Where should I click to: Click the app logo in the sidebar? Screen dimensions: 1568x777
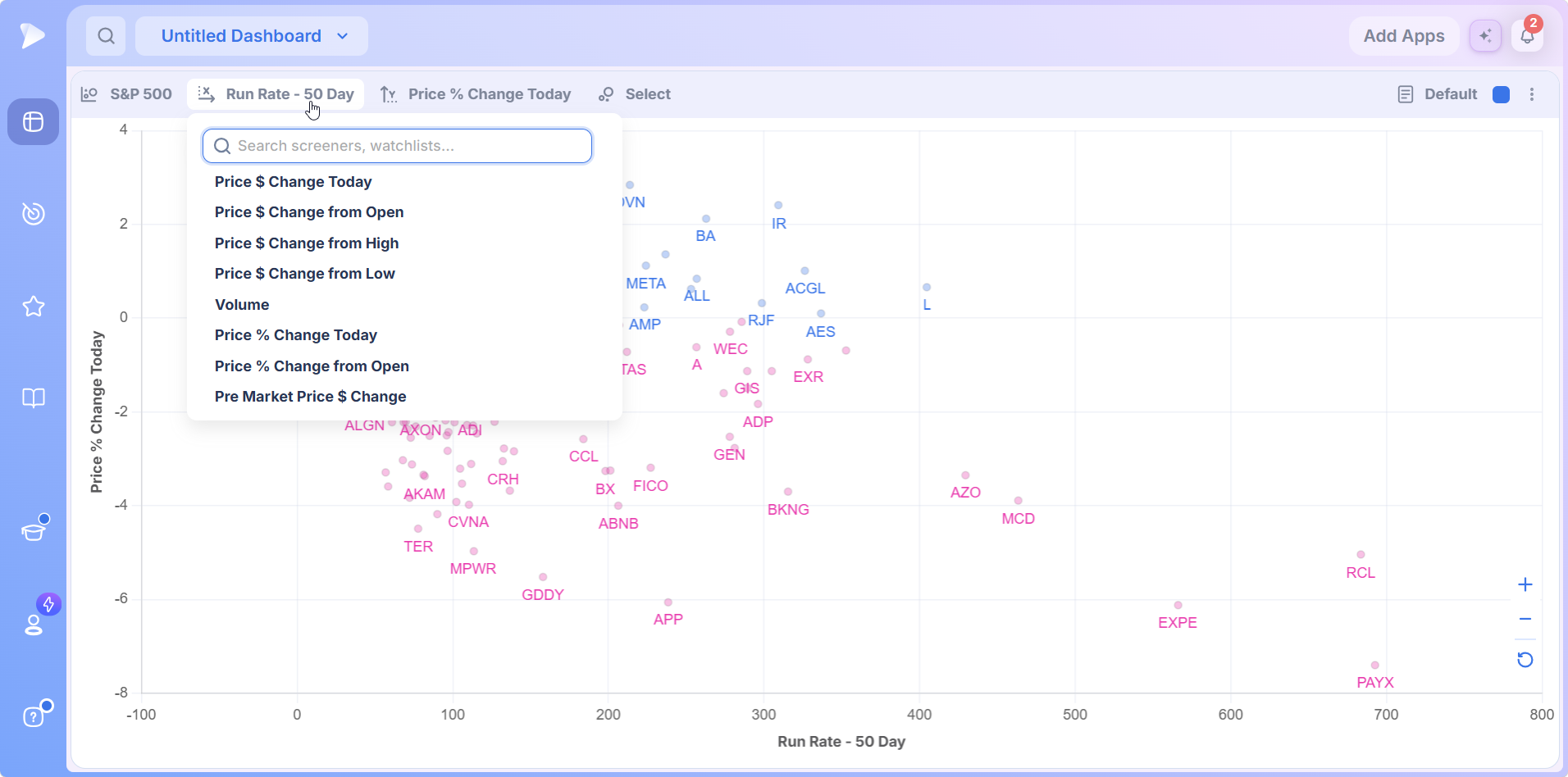pos(33,35)
